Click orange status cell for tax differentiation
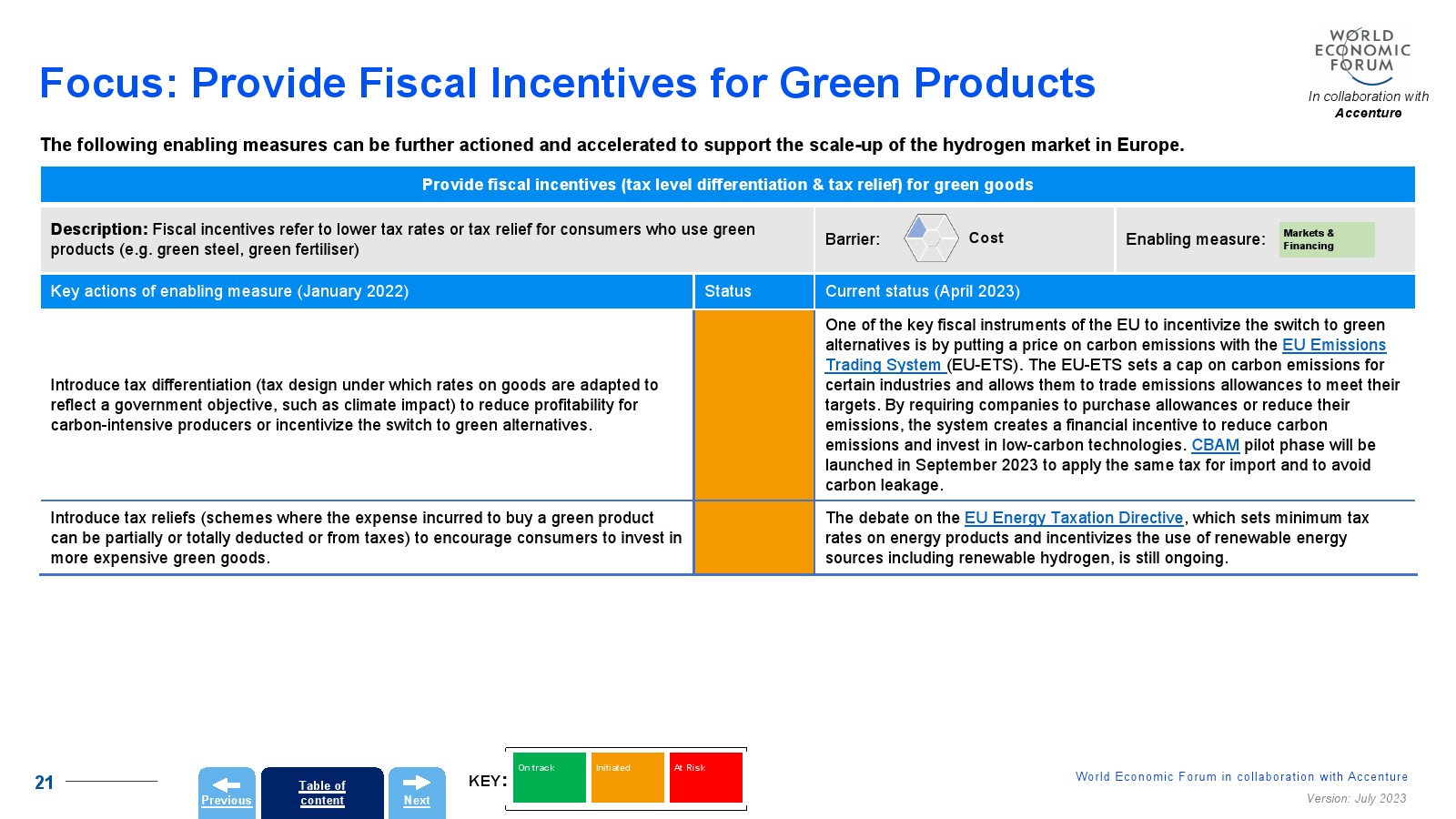 click(x=753, y=405)
